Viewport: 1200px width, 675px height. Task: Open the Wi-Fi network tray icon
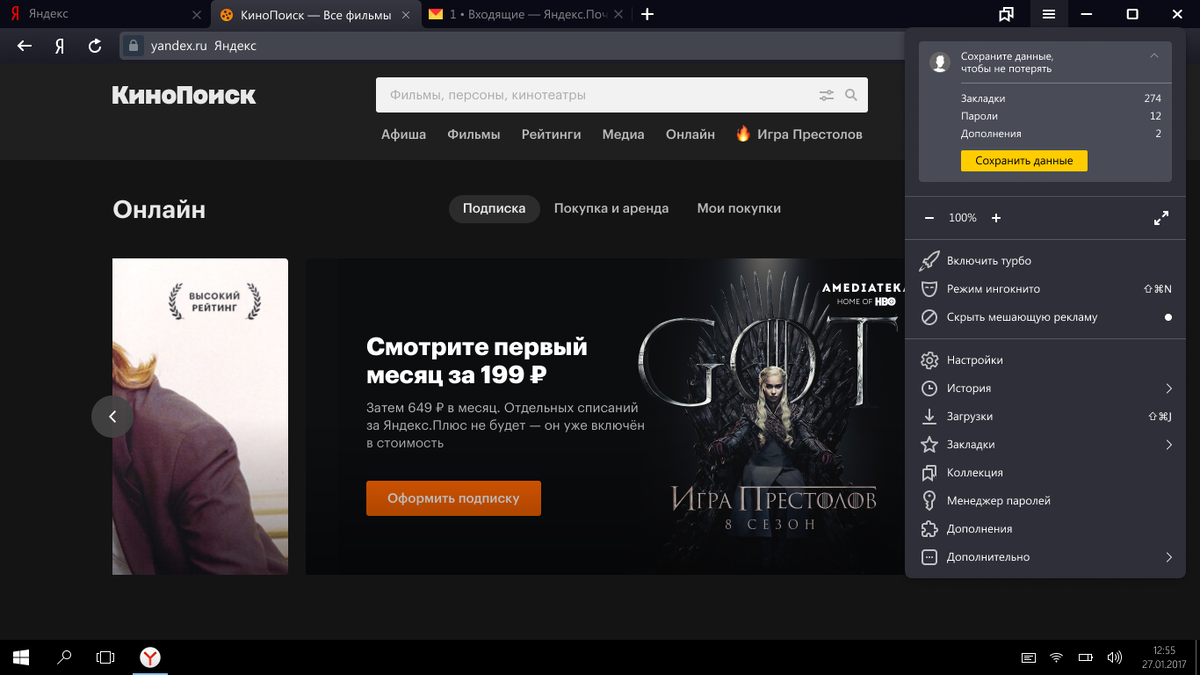(1056, 657)
